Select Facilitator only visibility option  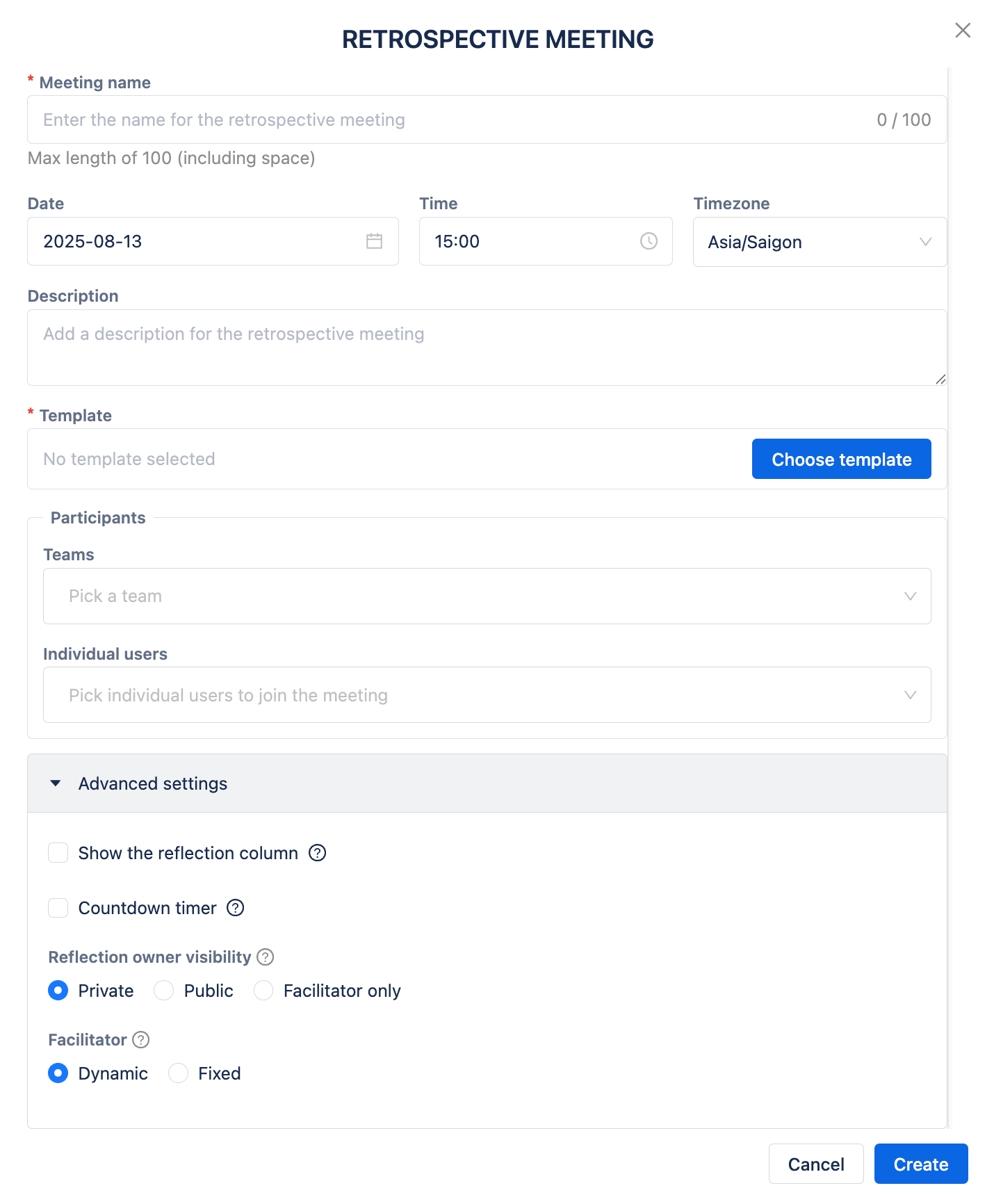(x=263, y=991)
